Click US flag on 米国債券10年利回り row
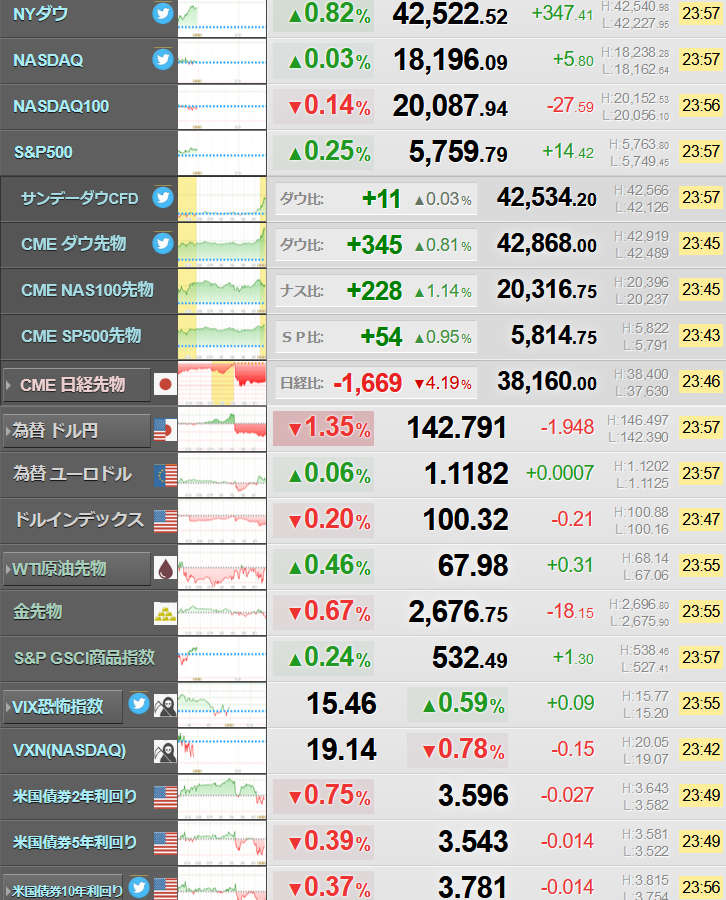The height and width of the screenshot is (900, 726). pos(165,889)
